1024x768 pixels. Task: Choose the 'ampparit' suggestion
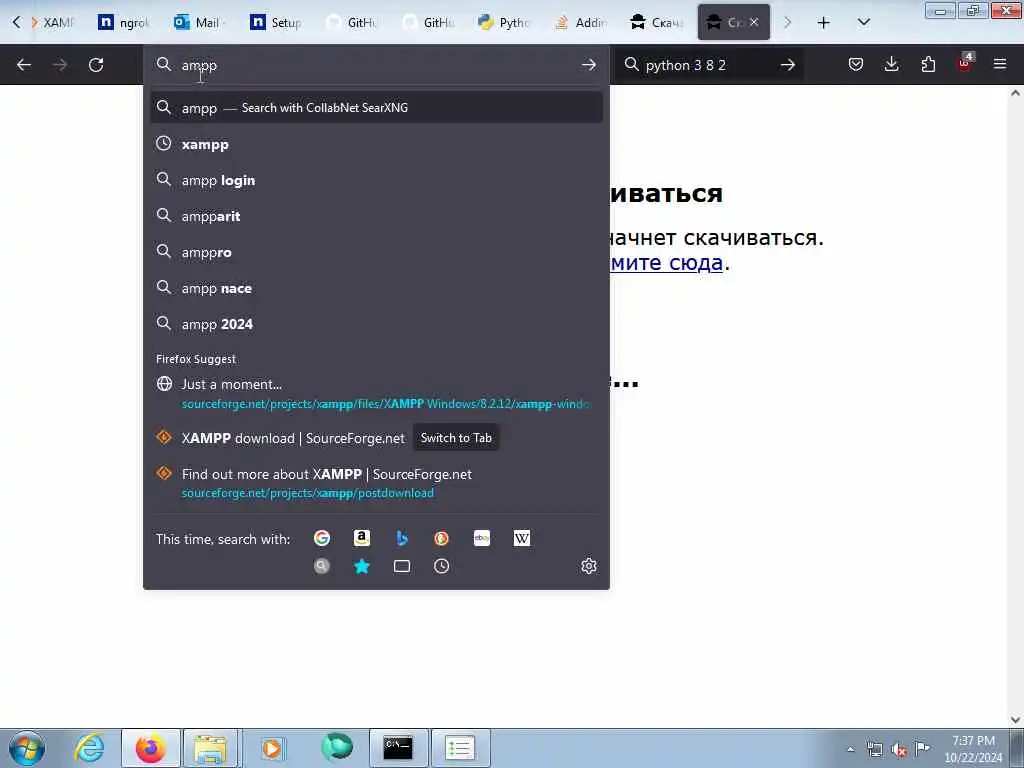tap(376, 216)
